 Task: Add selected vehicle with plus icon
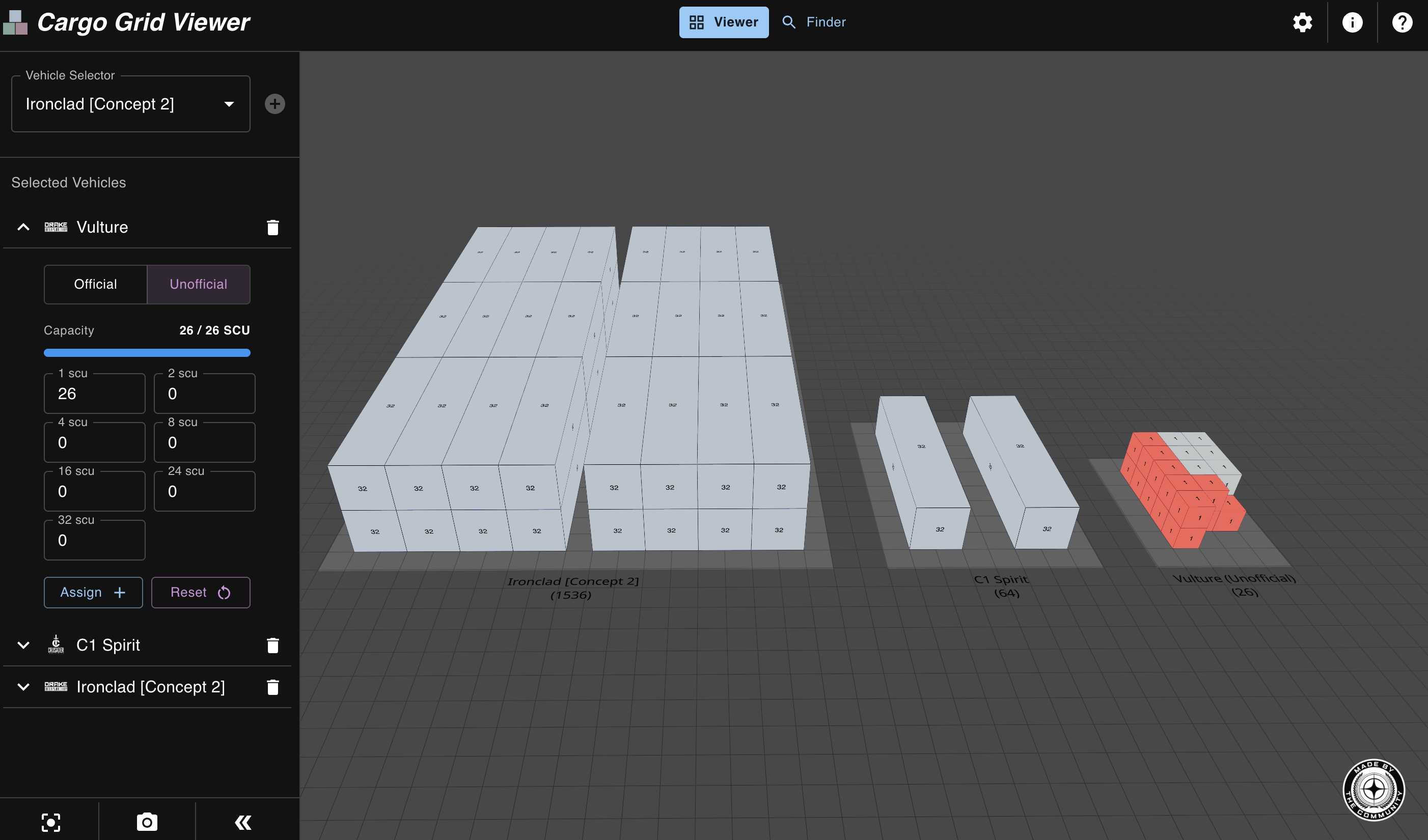pyautogui.click(x=275, y=104)
